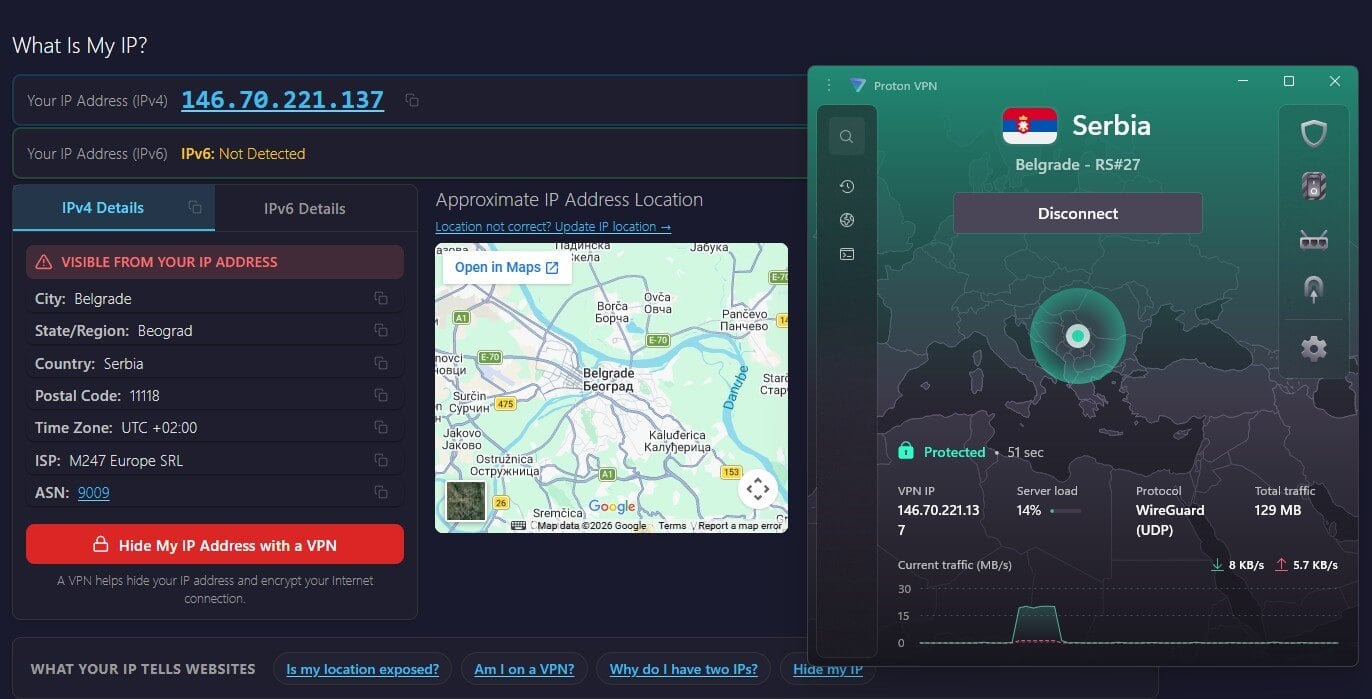This screenshot has width=1372, height=699.
Task: Open the globe countries icon in Proton VPN
Action: [x=847, y=221]
